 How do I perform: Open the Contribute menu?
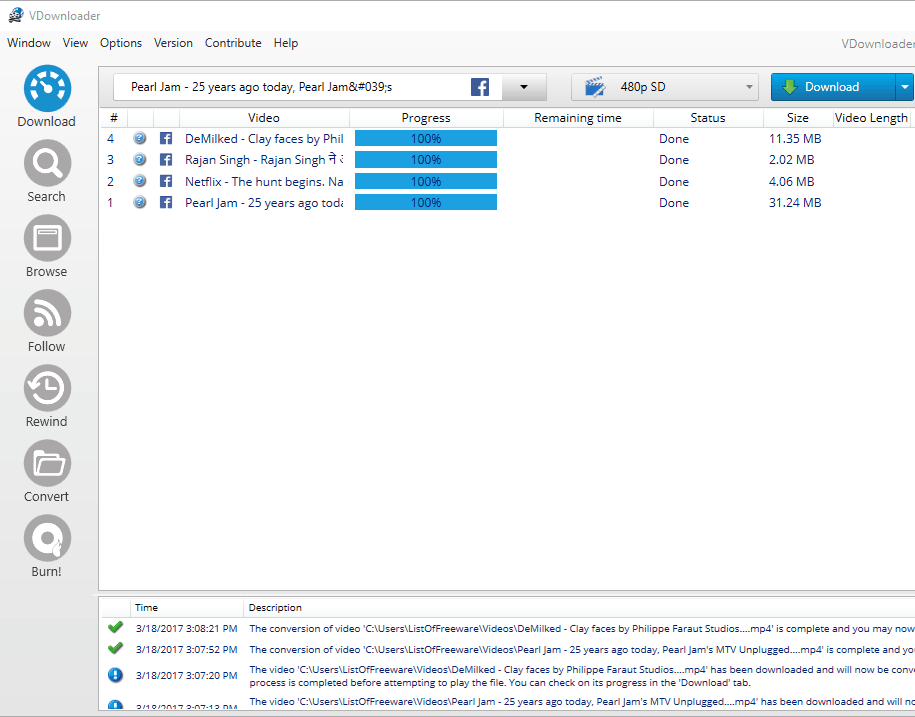233,43
